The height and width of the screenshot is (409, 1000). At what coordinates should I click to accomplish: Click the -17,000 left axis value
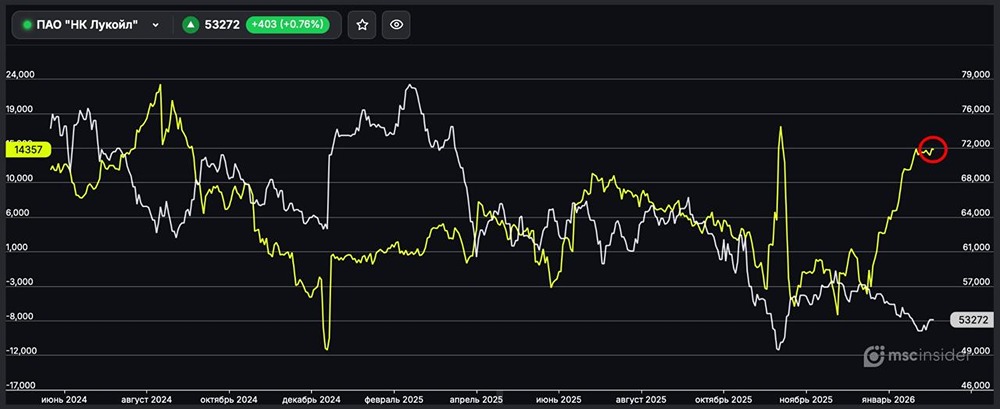[21, 386]
